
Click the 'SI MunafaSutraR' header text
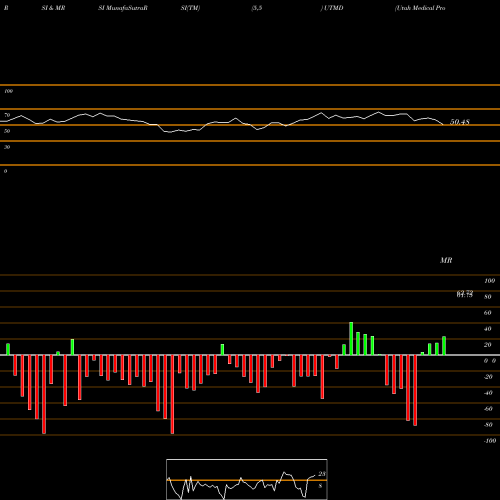point(123,8)
